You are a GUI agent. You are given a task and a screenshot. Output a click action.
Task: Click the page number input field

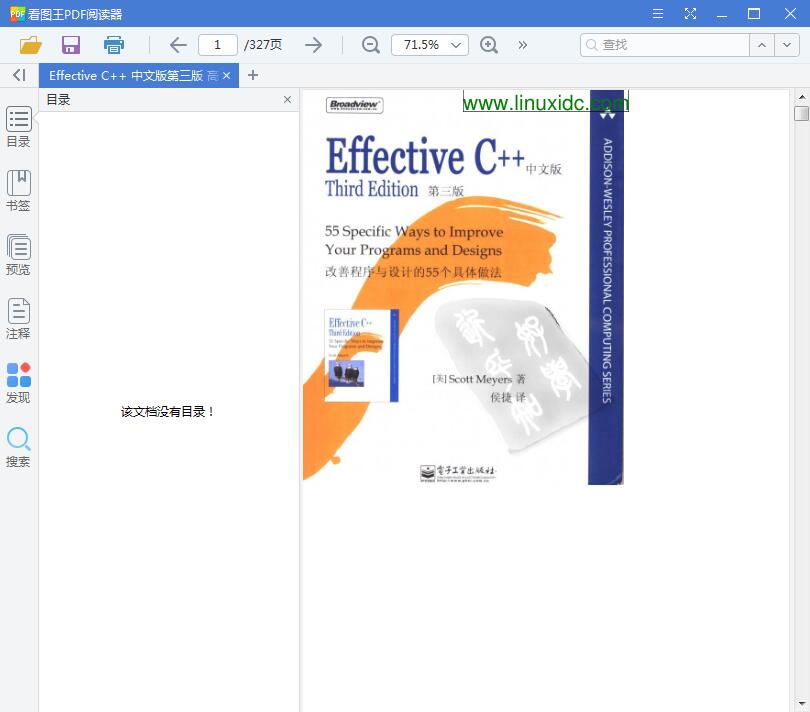pyautogui.click(x=217, y=45)
